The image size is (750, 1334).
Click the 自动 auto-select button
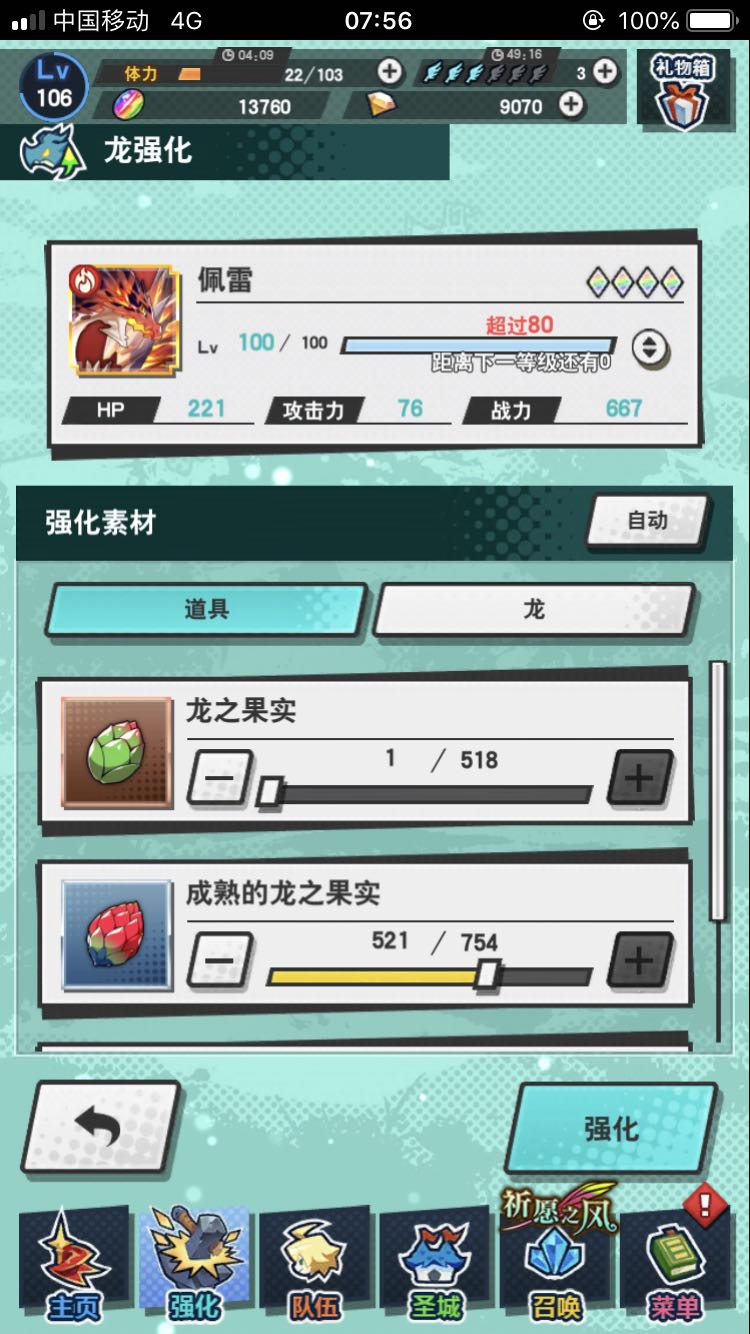point(648,521)
